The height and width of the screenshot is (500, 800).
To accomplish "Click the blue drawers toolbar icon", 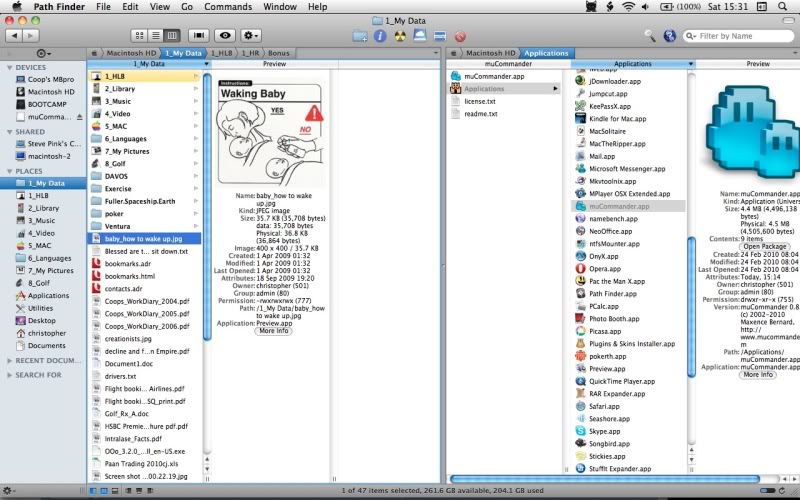I will (x=440, y=36).
